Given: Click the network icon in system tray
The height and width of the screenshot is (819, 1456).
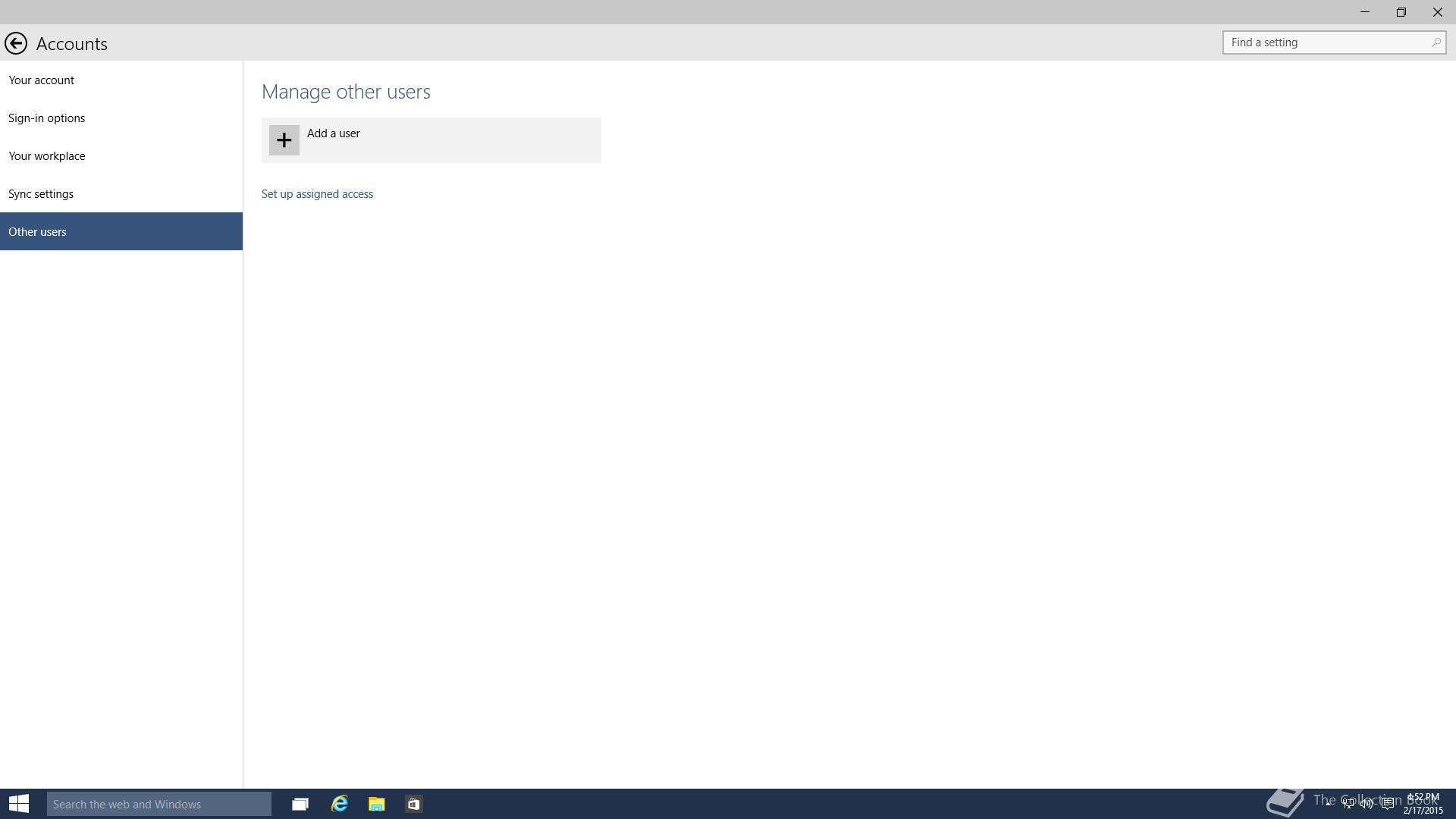Looking at the screenshot, I should (x=1348, y=804).
